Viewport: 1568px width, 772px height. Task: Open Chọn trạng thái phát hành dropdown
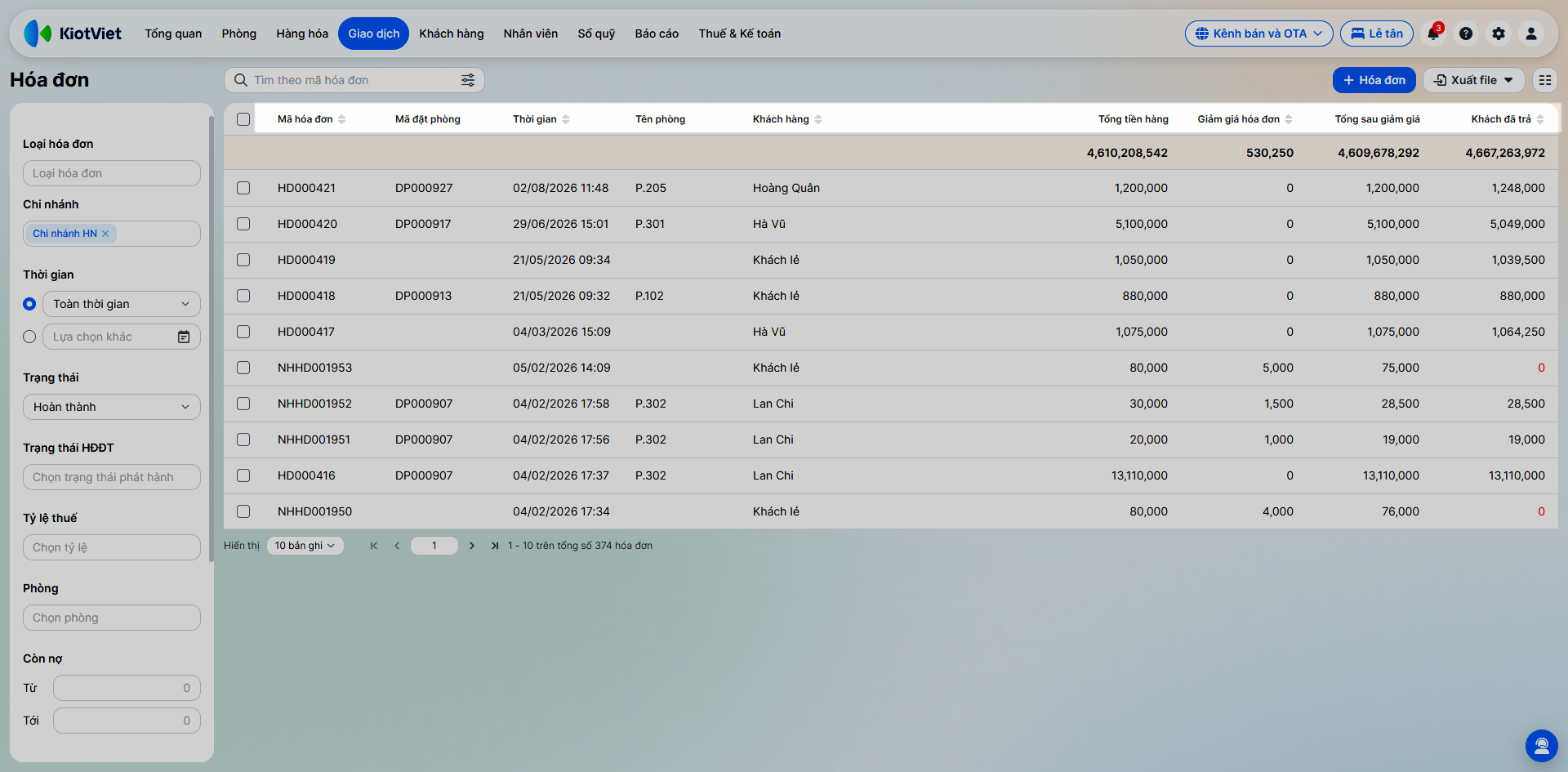pos(112,477)
